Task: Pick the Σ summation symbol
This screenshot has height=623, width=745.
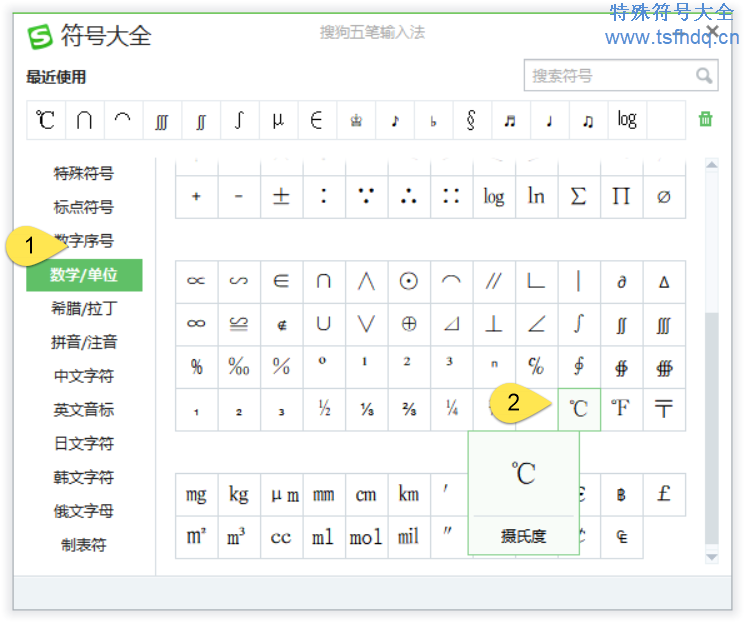Action: click(578, 196)
